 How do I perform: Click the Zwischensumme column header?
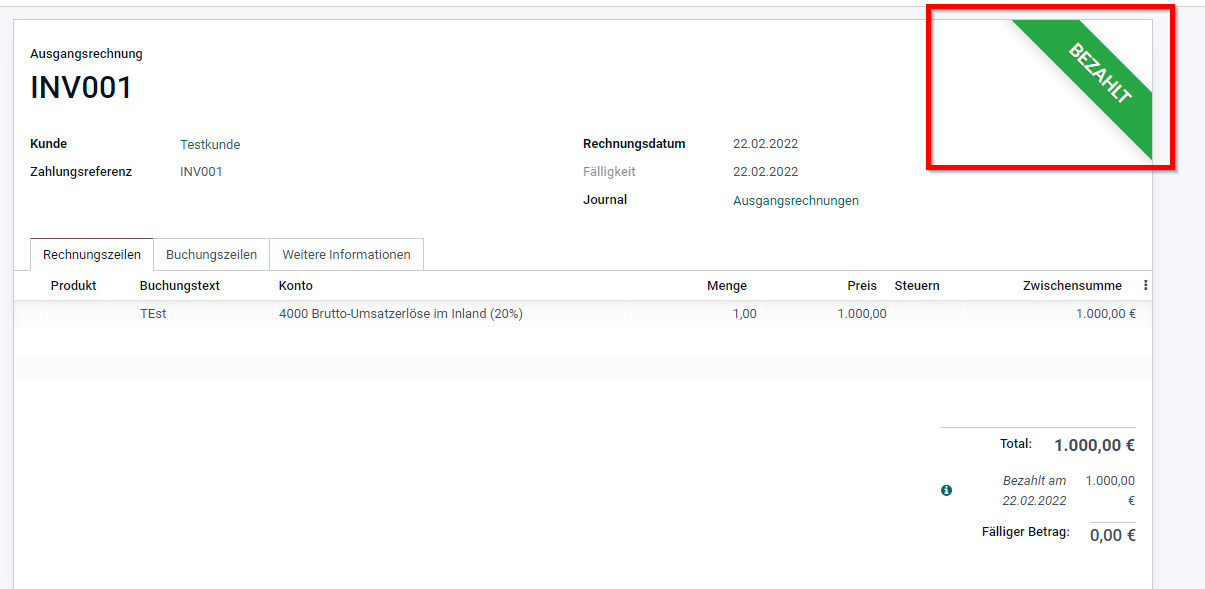(x=1072, y=285)
